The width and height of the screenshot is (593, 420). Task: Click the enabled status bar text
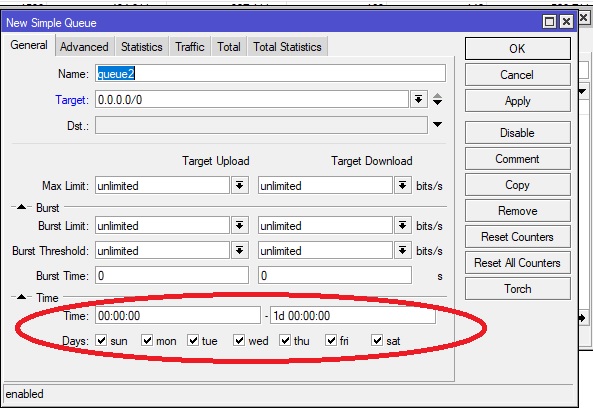[25, 394]
